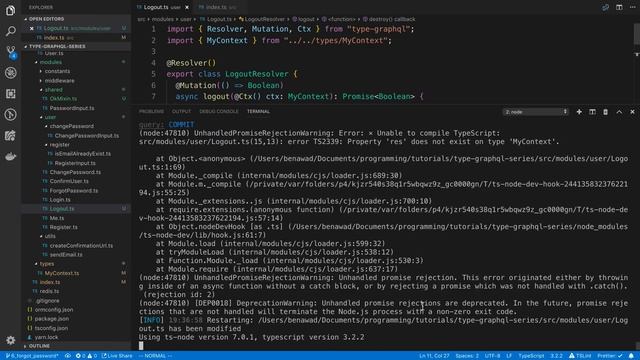Close Logout.ts in Open Editors list
The image size is (640, 360).
31,28
